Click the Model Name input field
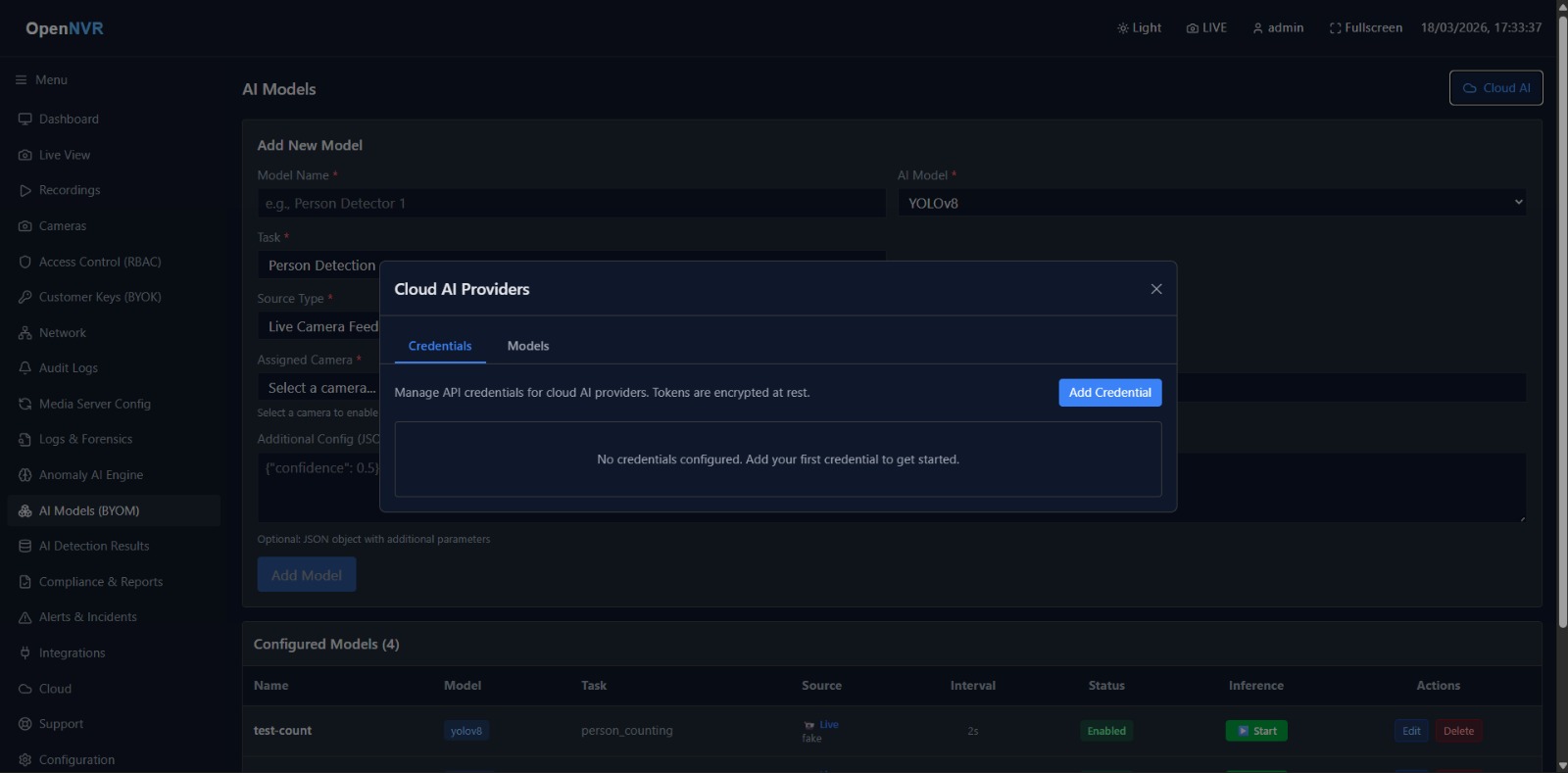This screenshot has width=1568, height=773. 571,203
